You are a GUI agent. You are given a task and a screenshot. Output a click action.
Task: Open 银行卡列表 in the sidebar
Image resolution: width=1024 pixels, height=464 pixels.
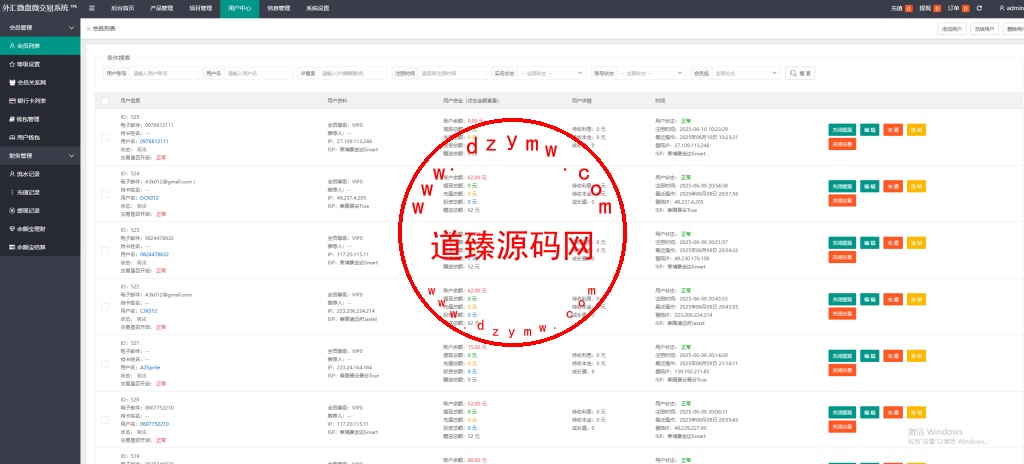pyautogui.click(x=40, y=101)
